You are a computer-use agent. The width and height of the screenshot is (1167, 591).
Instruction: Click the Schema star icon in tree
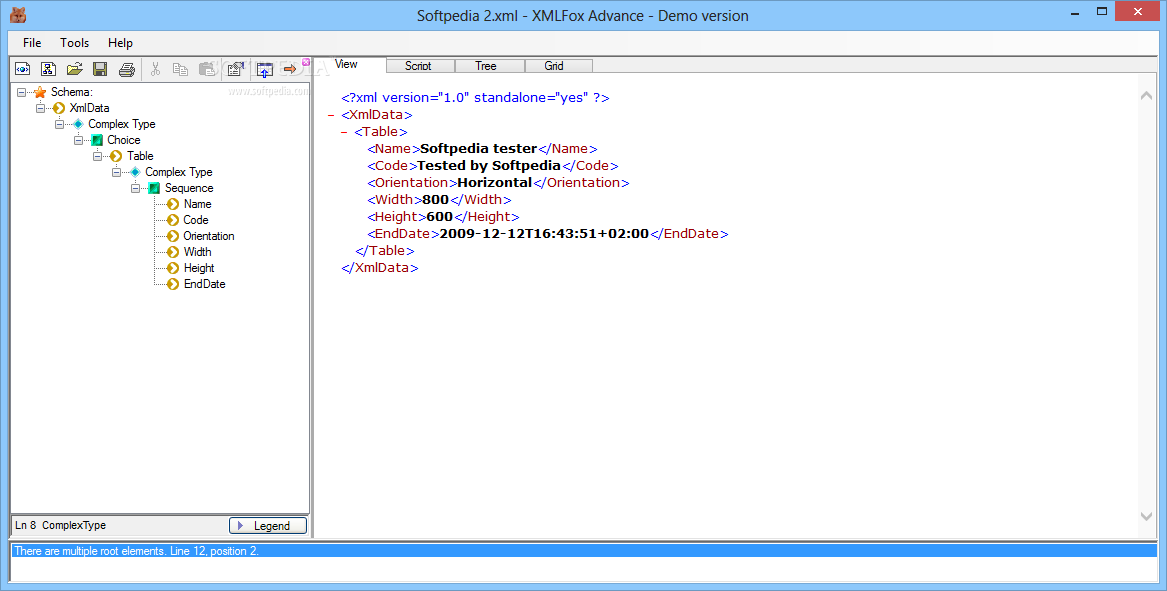pyautogui.click(x=40, y=92)
